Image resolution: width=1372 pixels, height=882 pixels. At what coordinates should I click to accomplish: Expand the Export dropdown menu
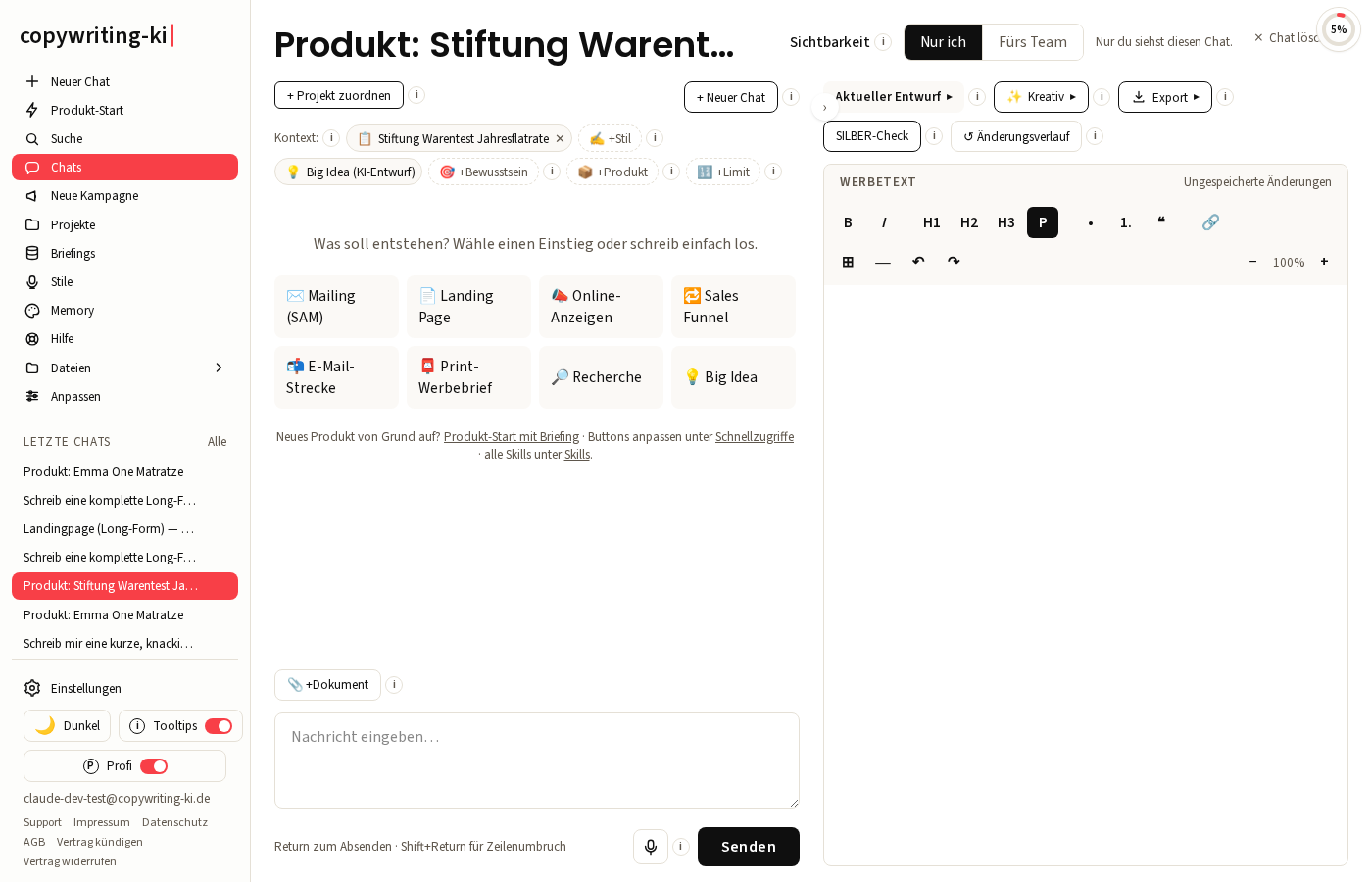(1165, 97)
